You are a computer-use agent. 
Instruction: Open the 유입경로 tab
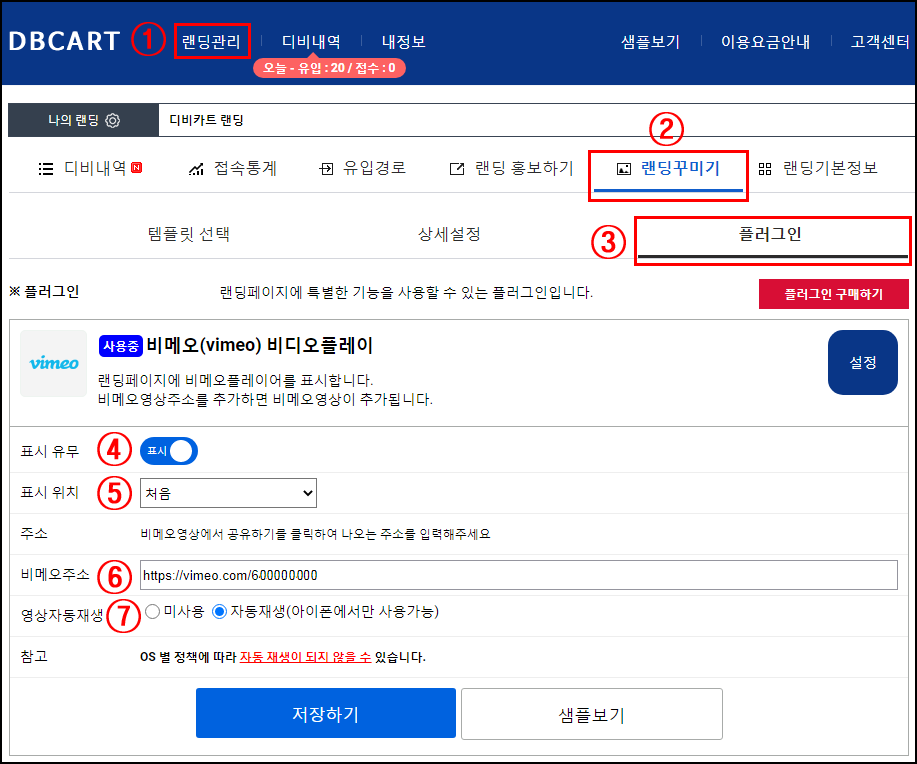362,168
